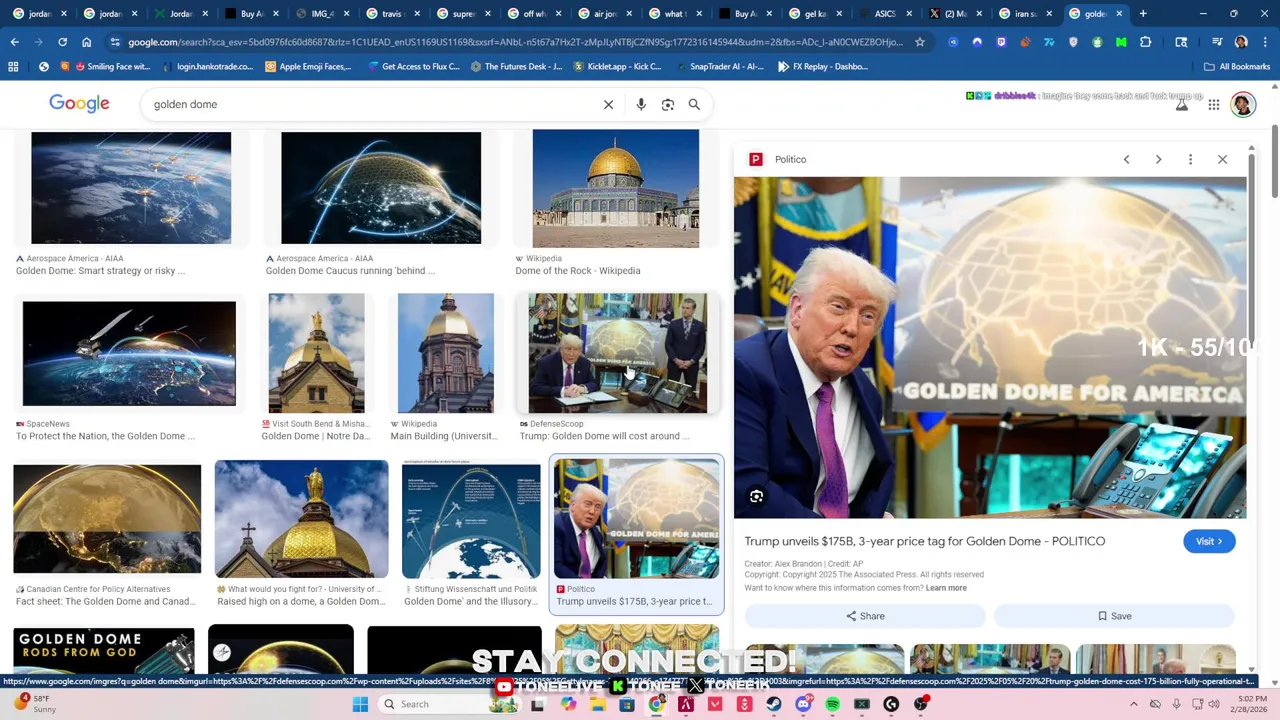Open the browser home page
Image resolution: width=1280 pixels, height=720 pixels.
click(86, 42)
